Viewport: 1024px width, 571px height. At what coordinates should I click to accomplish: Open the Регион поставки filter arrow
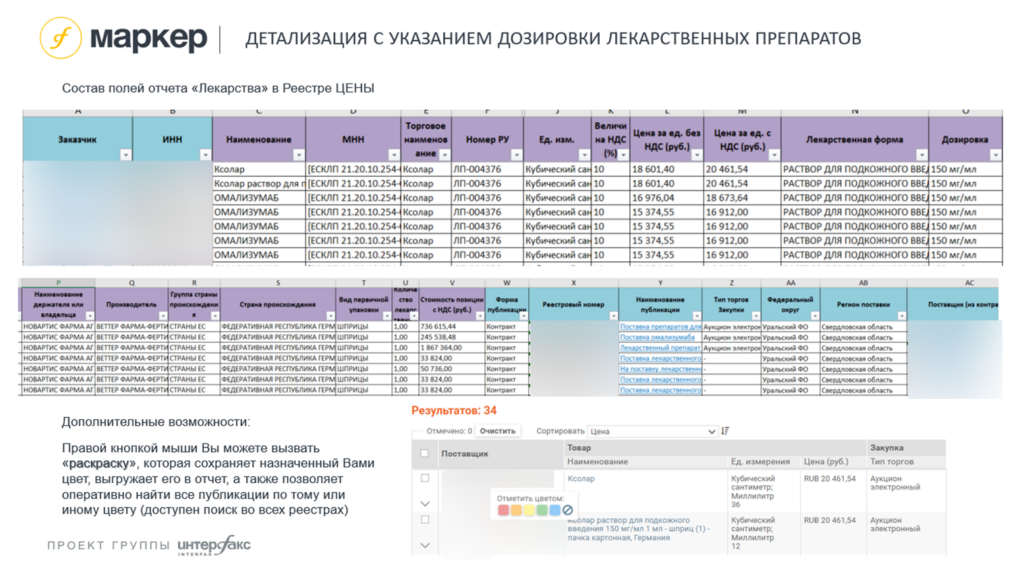point(901,316)
